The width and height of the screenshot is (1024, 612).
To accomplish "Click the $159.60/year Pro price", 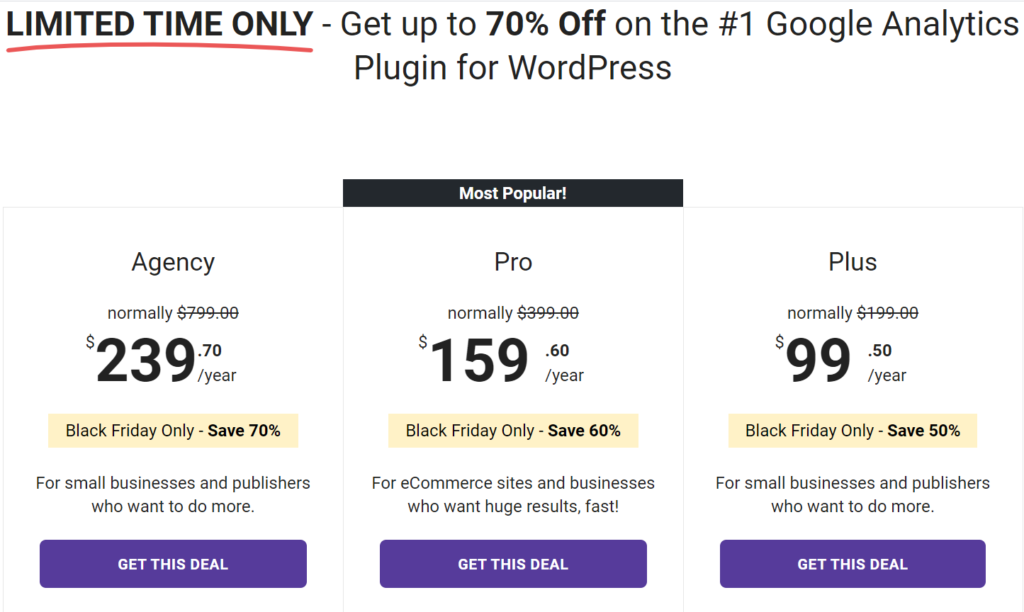I will point(502,360).
